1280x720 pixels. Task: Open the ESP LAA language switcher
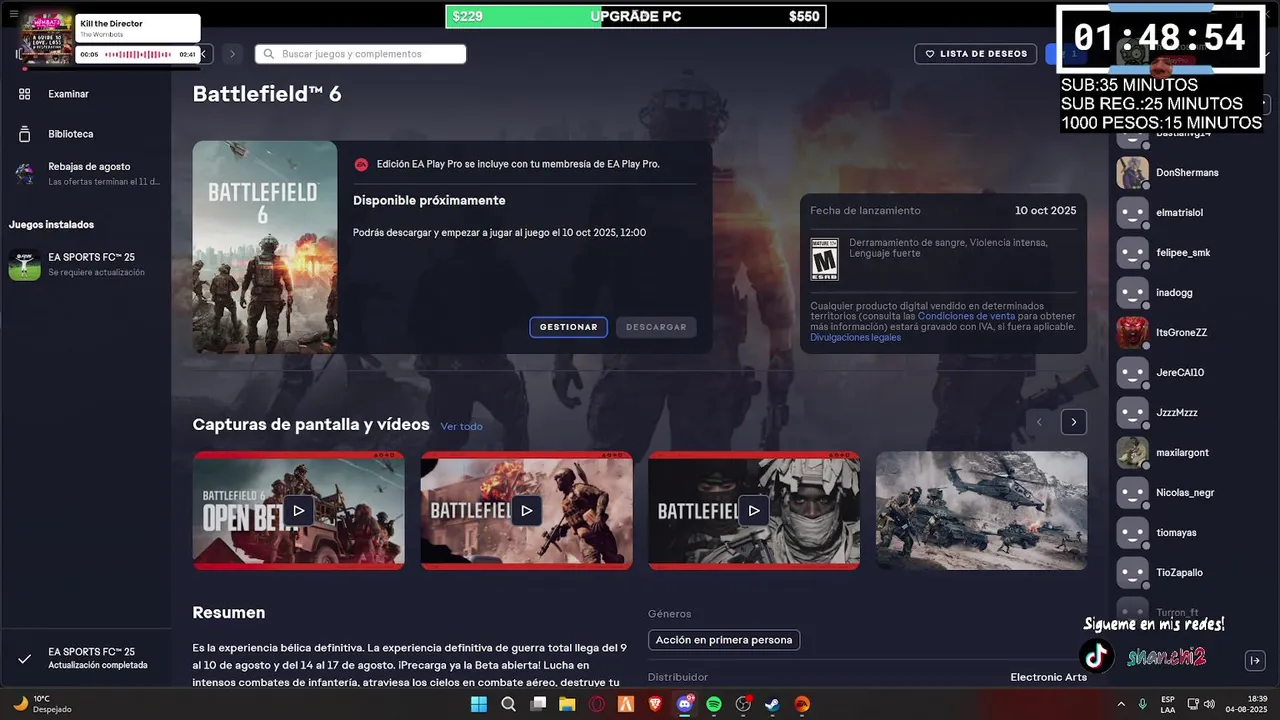click(x=1168, y=704)
